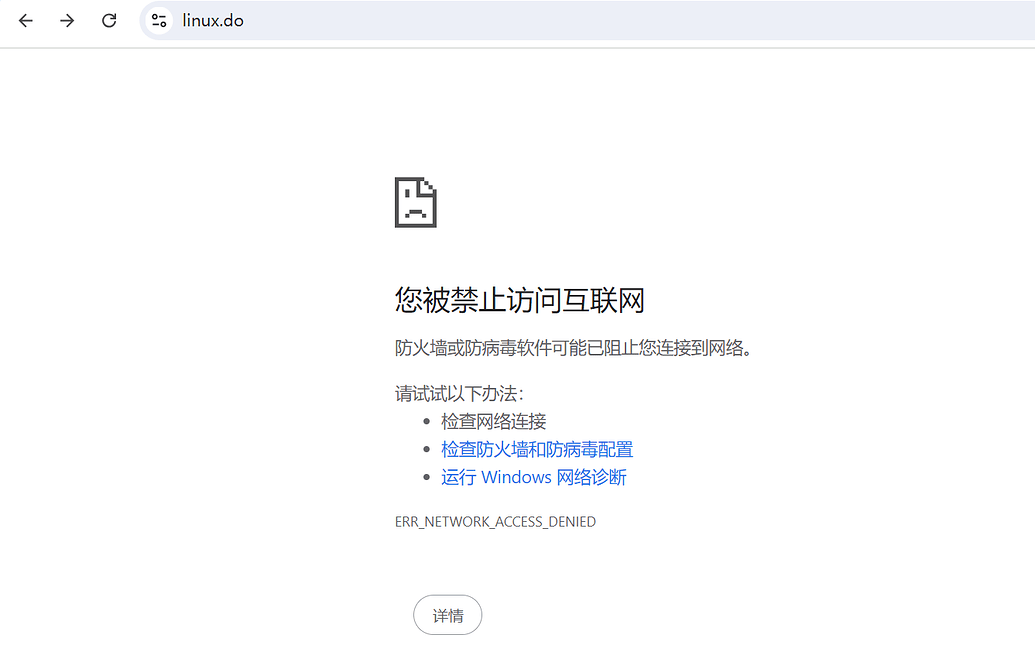This screenshot has width=1035, height=658.
Task: Open the 检查防火墙和防病毒配置 link
Action: pos(537,449)
